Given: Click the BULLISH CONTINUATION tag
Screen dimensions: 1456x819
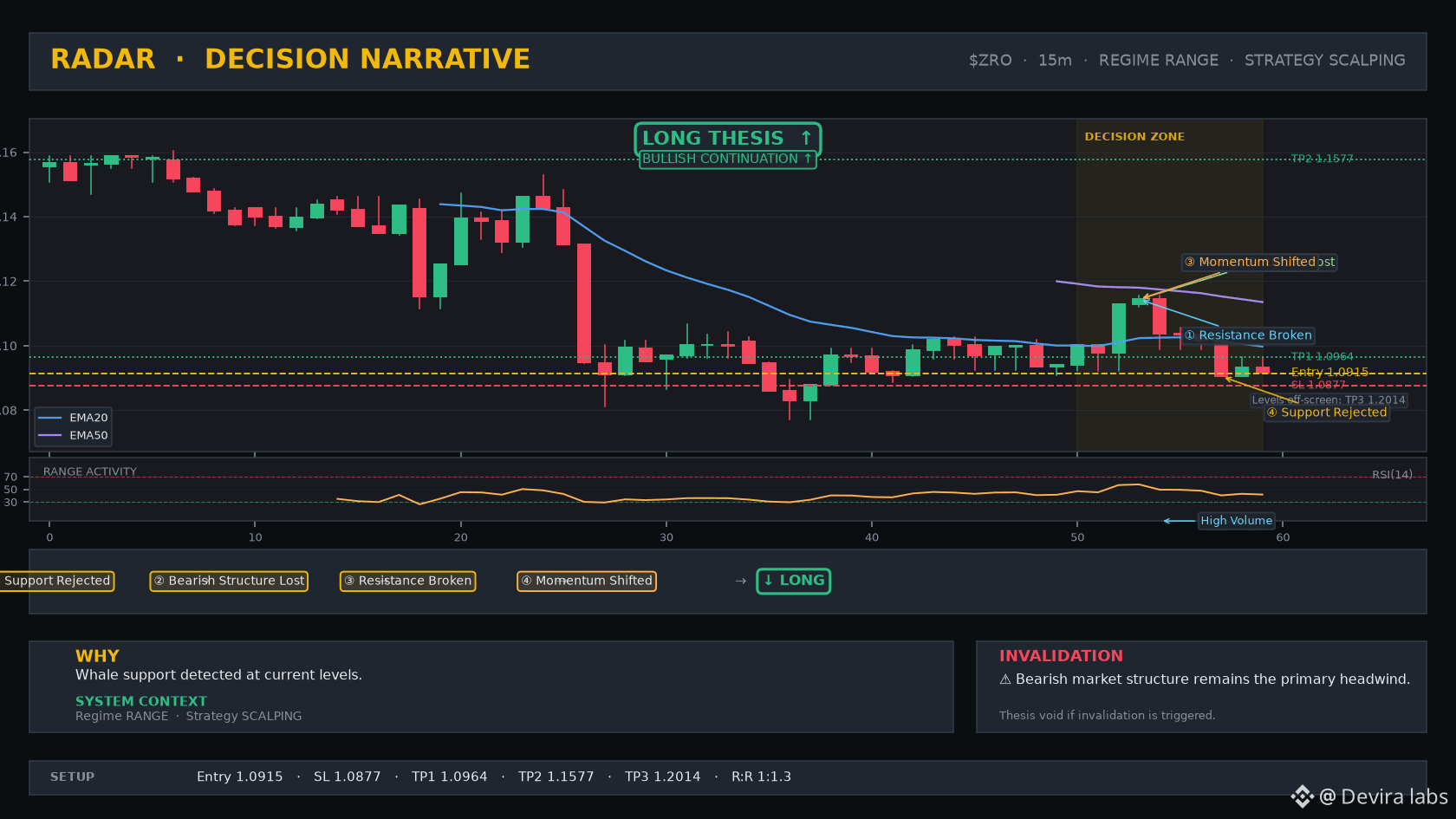Looking at the screenshot, I should click(727, 159).
